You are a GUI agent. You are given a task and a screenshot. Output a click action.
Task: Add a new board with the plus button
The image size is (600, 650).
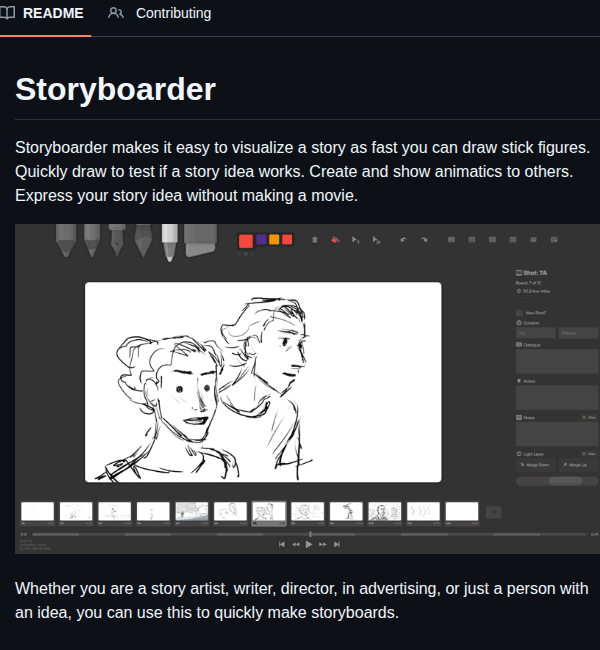[x=493, y=512]
